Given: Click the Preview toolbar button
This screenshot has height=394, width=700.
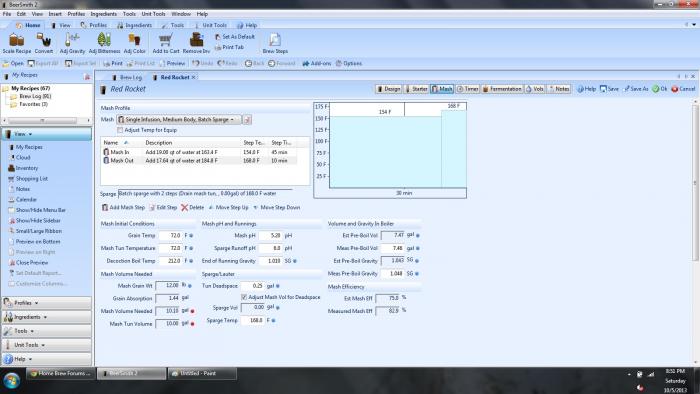Looking at the screenshot, I should [172, 63].
